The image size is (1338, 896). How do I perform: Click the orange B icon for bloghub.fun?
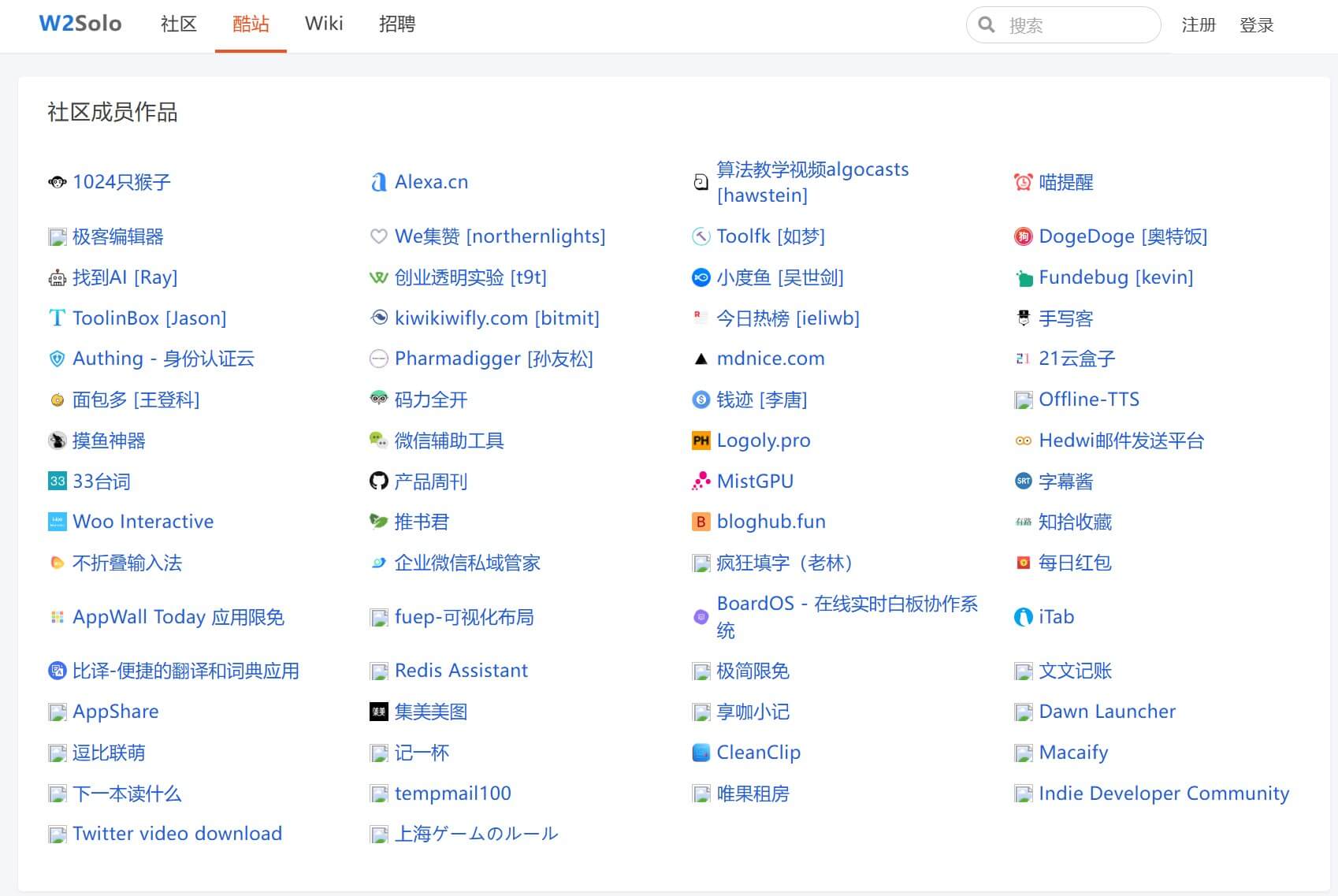pos(701,522)
